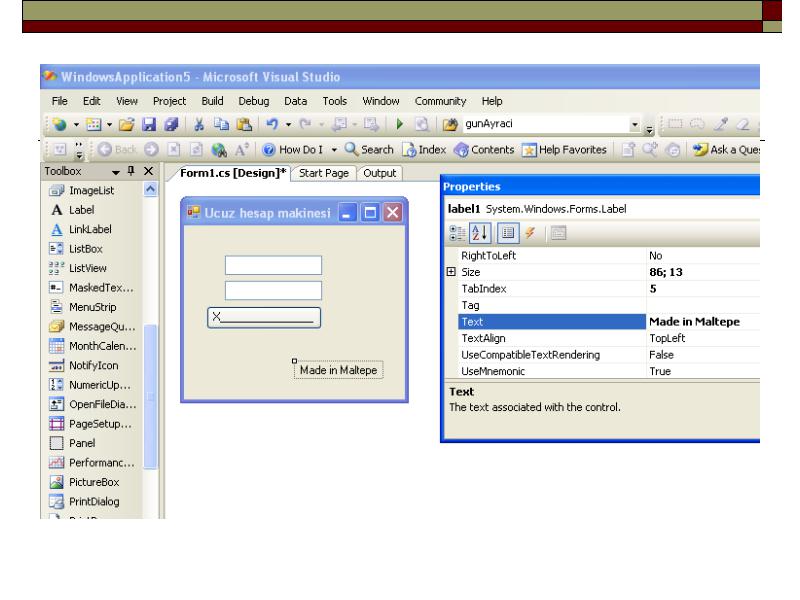This screenshot has width=800, height=600.
Task: Select the TabIndex property row
Action: pos(603,289)
